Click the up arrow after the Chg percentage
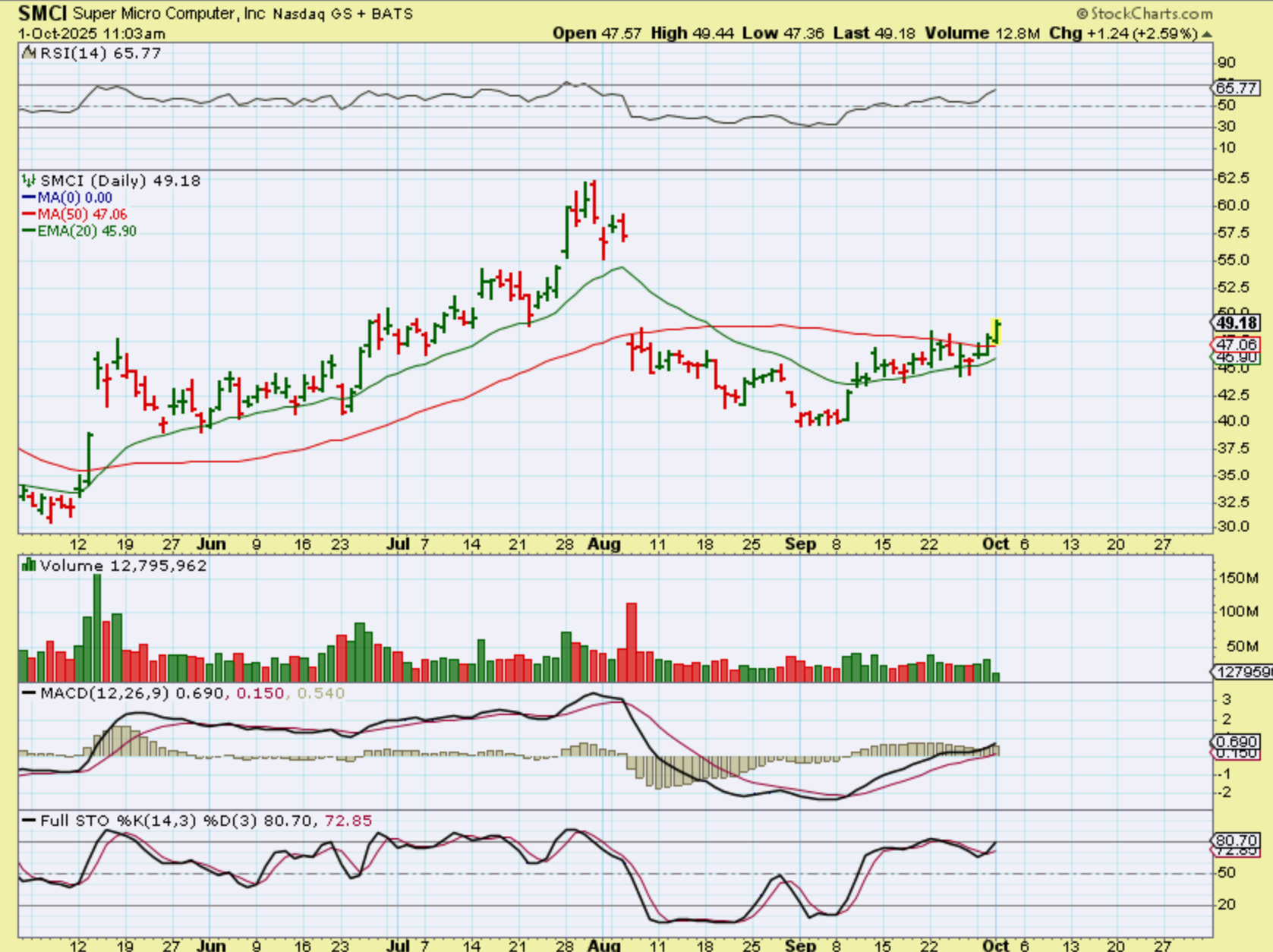 (1207, 34)
